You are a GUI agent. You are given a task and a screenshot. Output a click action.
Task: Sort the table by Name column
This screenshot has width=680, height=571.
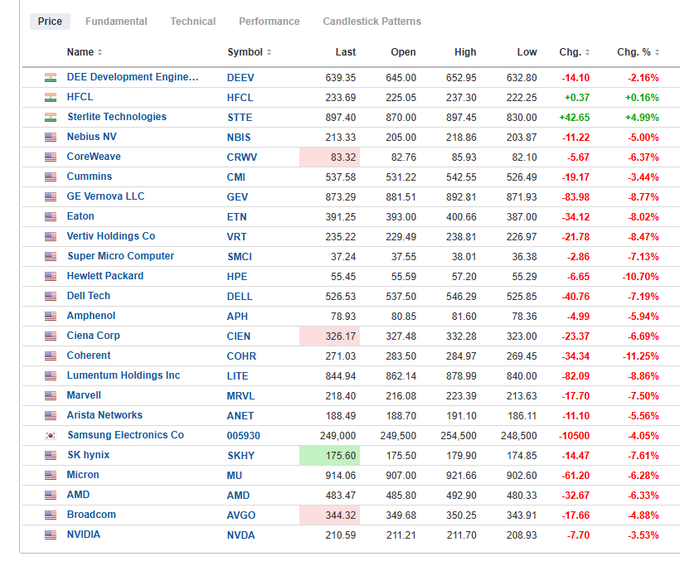(84, 52)
